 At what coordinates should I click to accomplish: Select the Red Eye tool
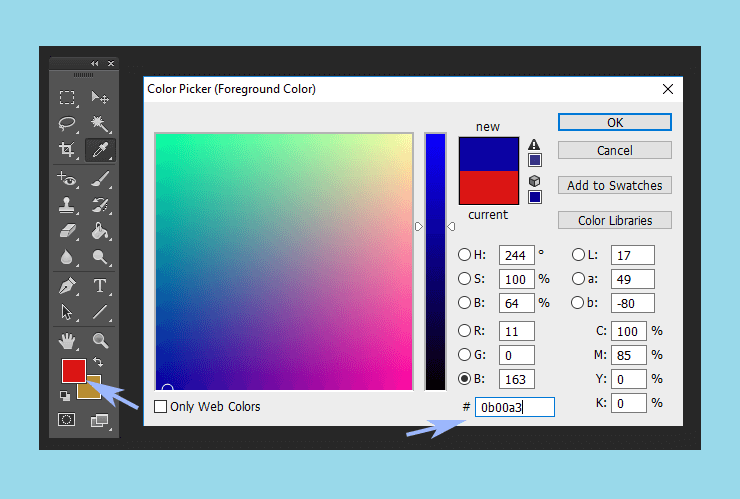67,179
